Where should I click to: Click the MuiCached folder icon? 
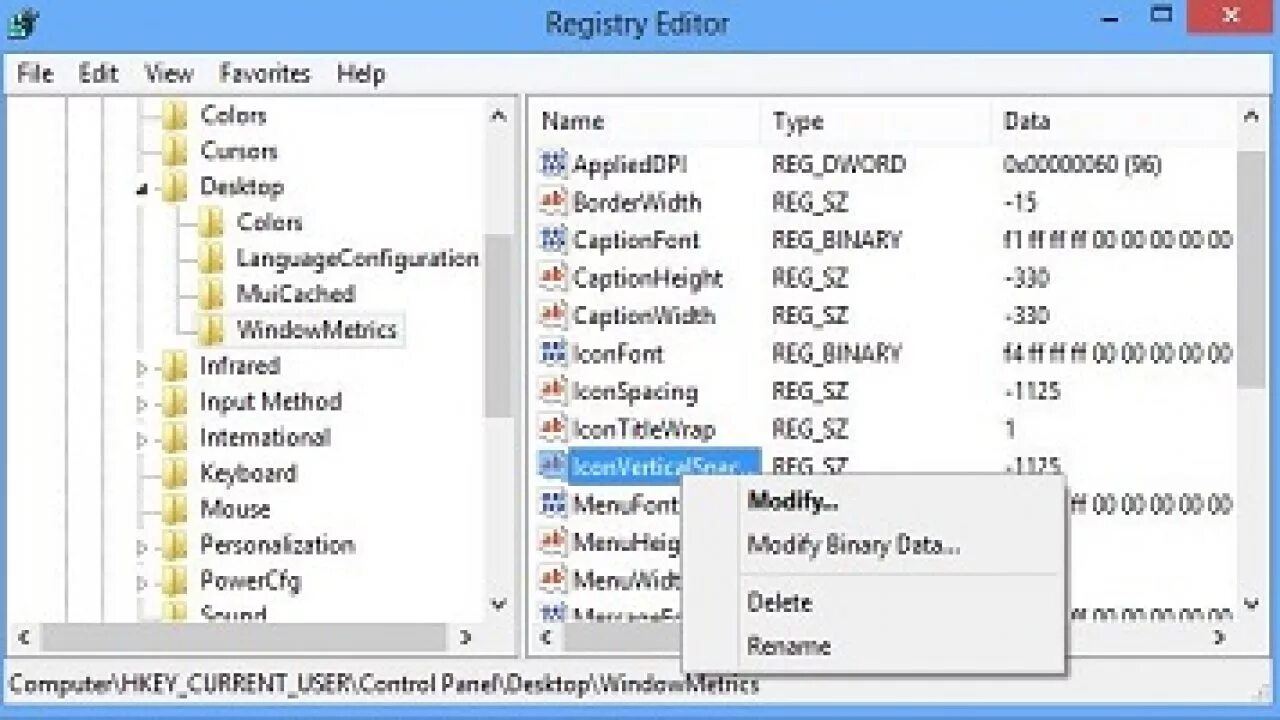coord(211,295)
